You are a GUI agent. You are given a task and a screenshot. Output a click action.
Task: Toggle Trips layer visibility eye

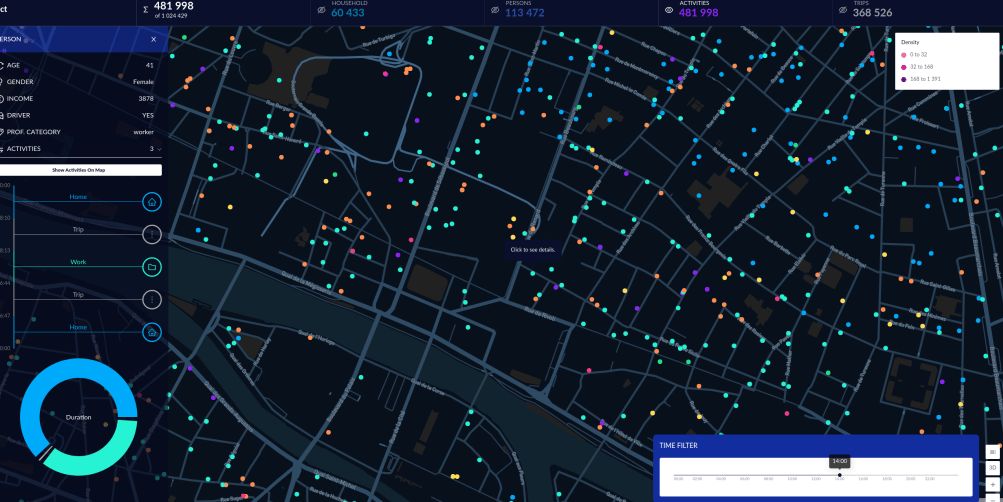tap(842, 10)
